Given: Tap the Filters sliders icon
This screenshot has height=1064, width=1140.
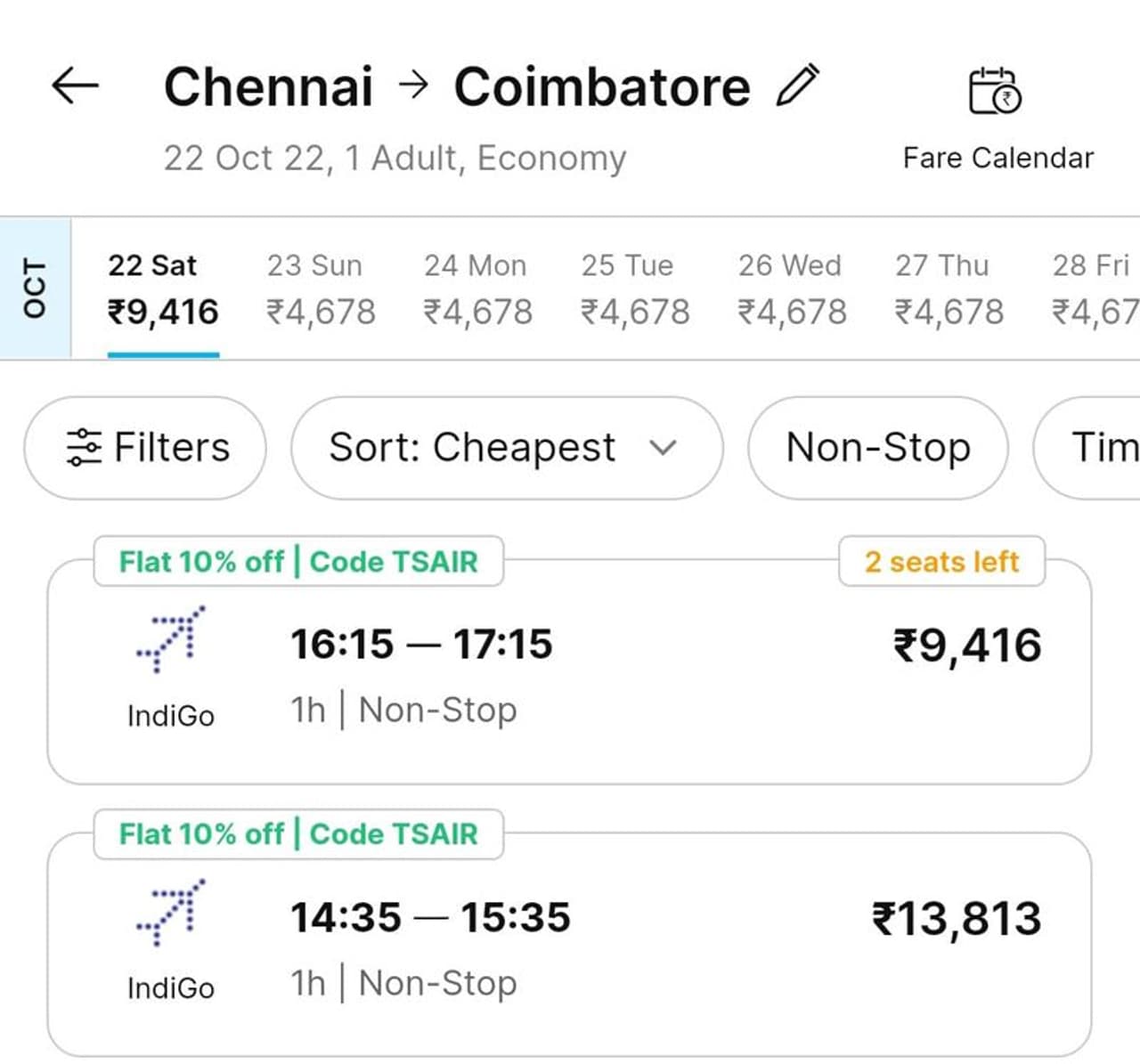Looking at the screenshot, I should 85,447.
